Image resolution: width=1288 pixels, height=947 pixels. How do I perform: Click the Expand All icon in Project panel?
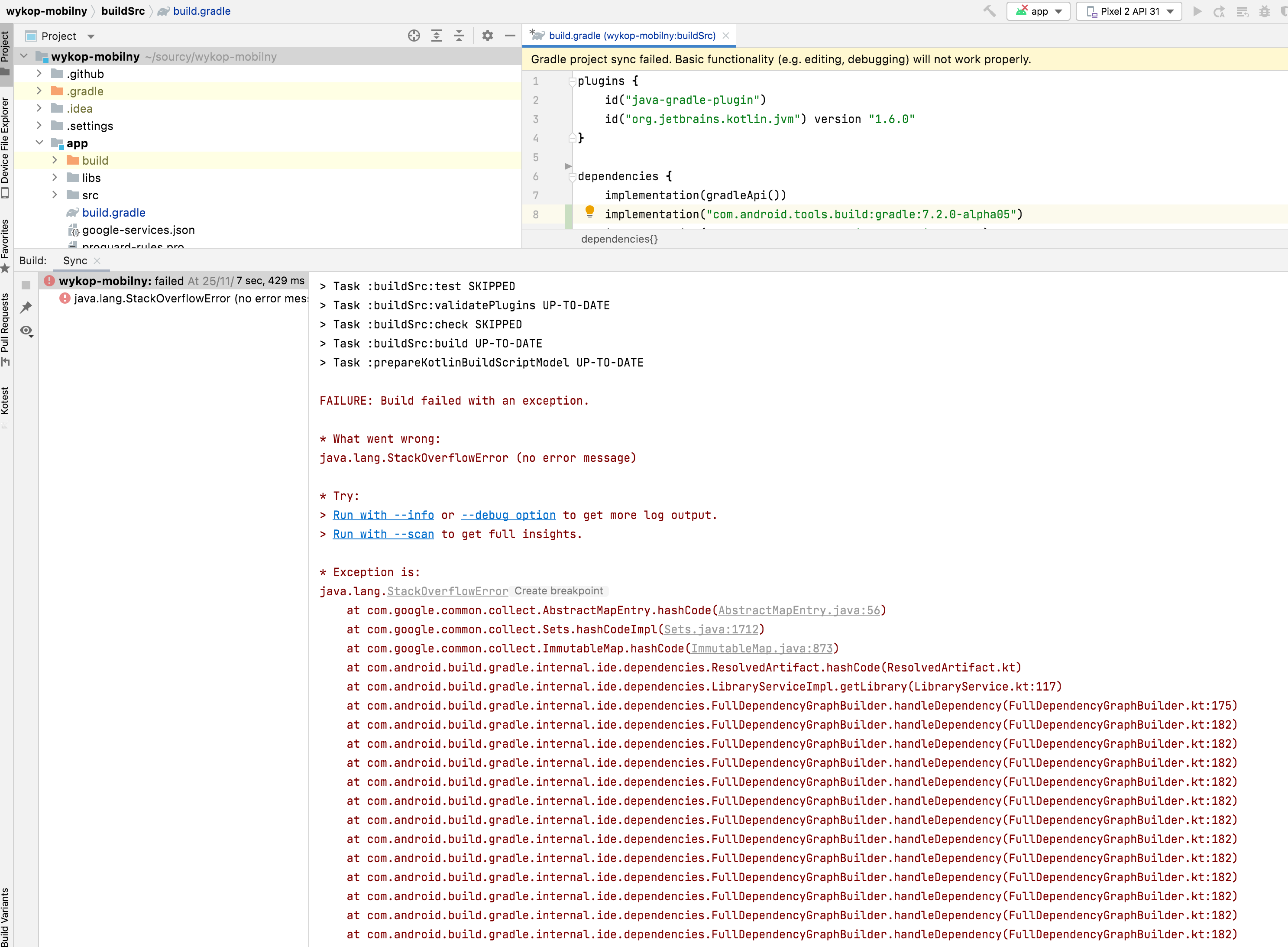tap(437, 36)
